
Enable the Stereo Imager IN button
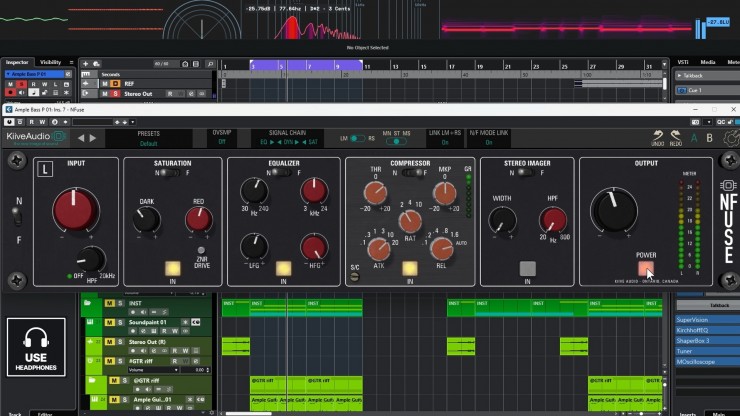point(527,269)
